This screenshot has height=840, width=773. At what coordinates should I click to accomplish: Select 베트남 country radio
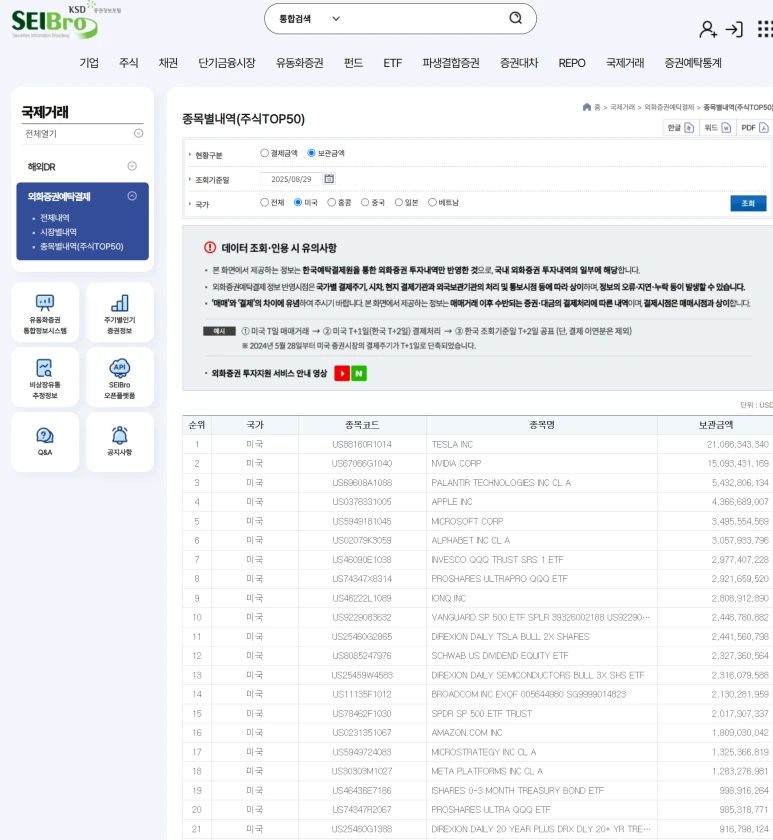pyautogui.click(x=432, y=202)
